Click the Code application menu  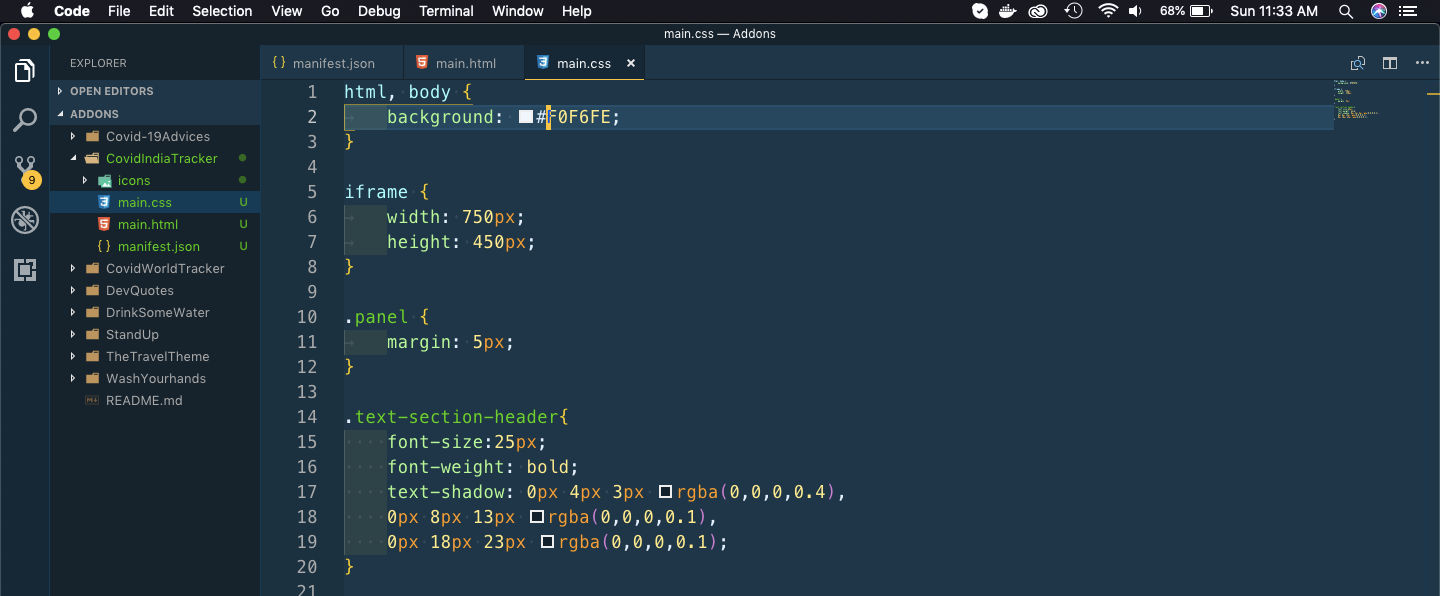point(72,11)
